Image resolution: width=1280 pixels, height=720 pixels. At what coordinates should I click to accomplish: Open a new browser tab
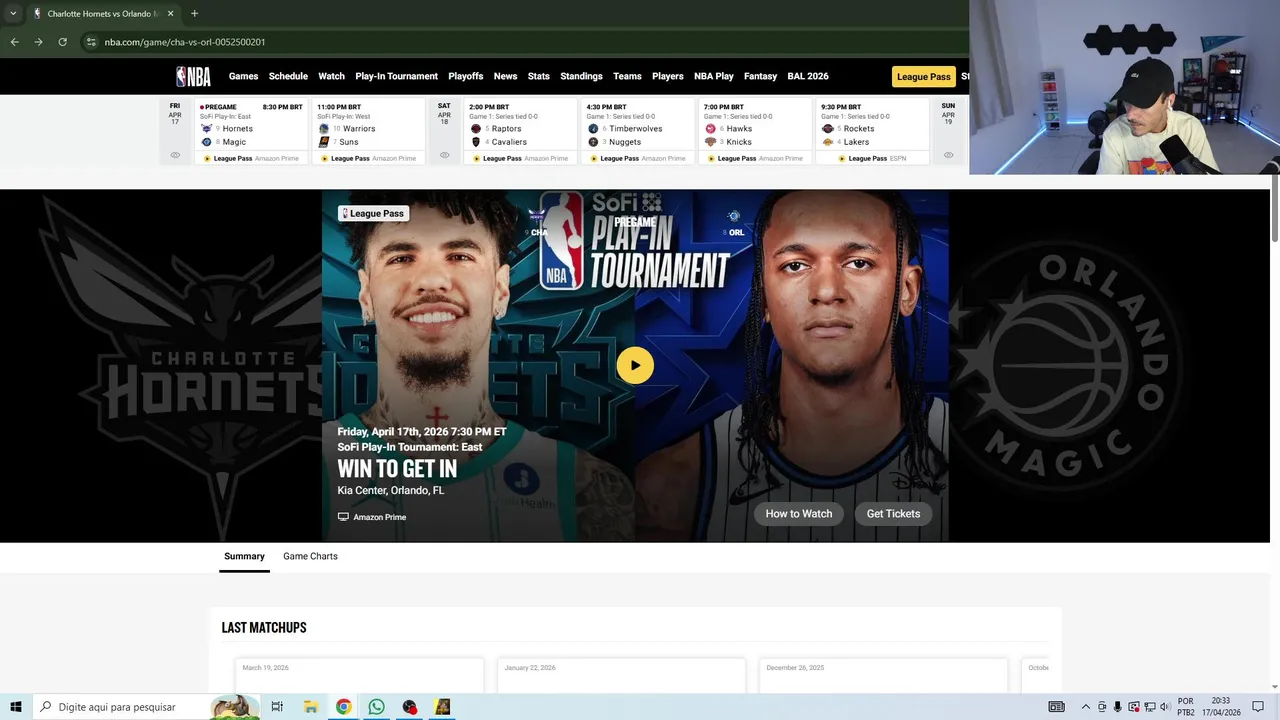tap(194, 13)
